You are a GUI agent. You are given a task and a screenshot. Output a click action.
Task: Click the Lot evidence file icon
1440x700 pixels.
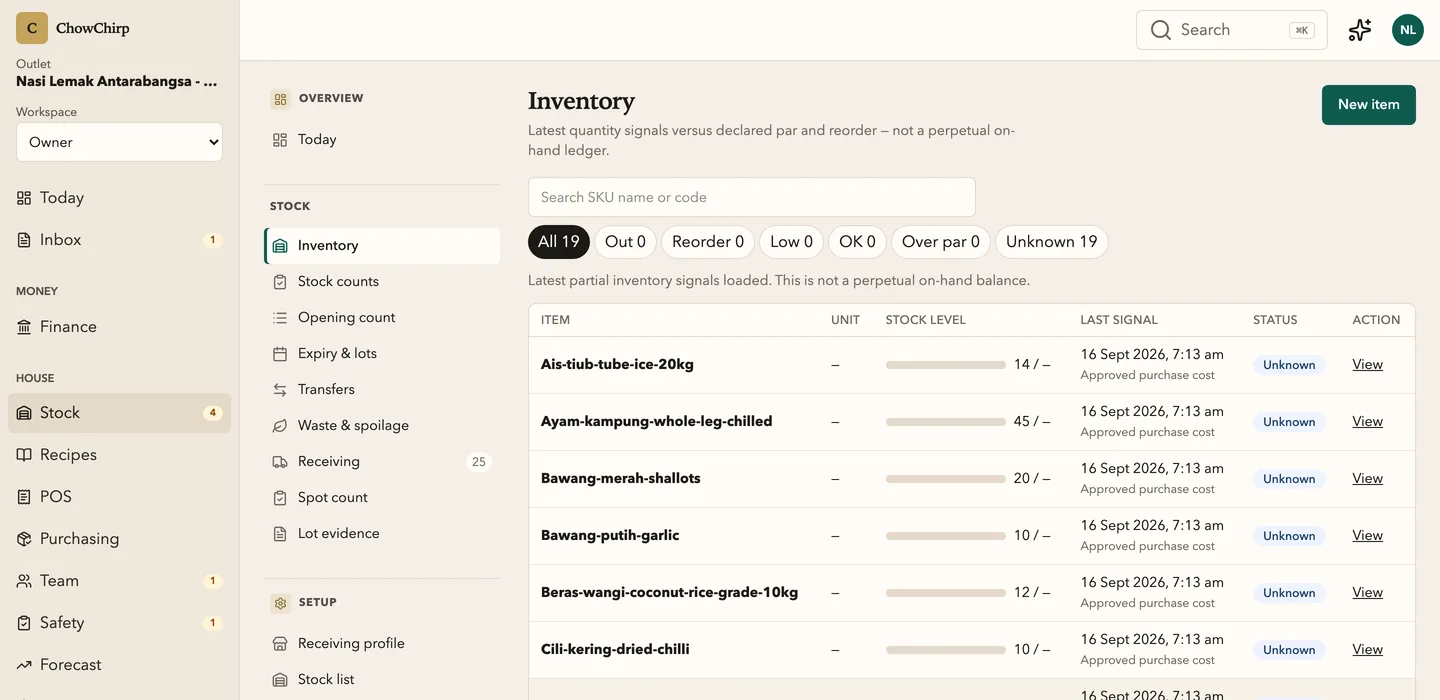pos(280,534)
